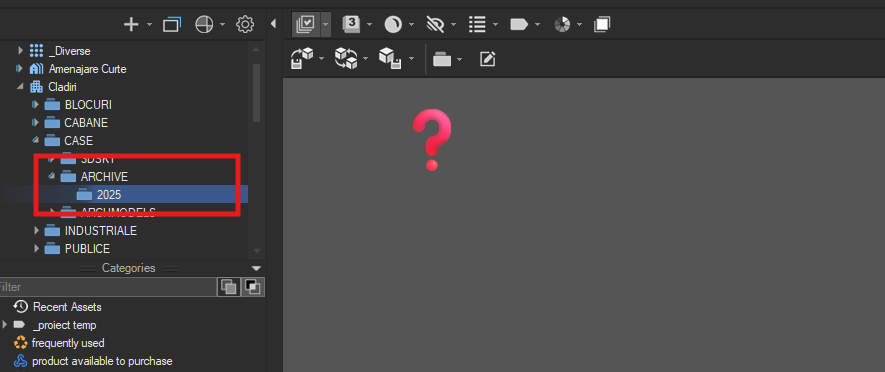Image resolution: width=885 pixels, height=372 pixels.
Task: Open settings with the gear icon
Action: click(x=245, y=24)
